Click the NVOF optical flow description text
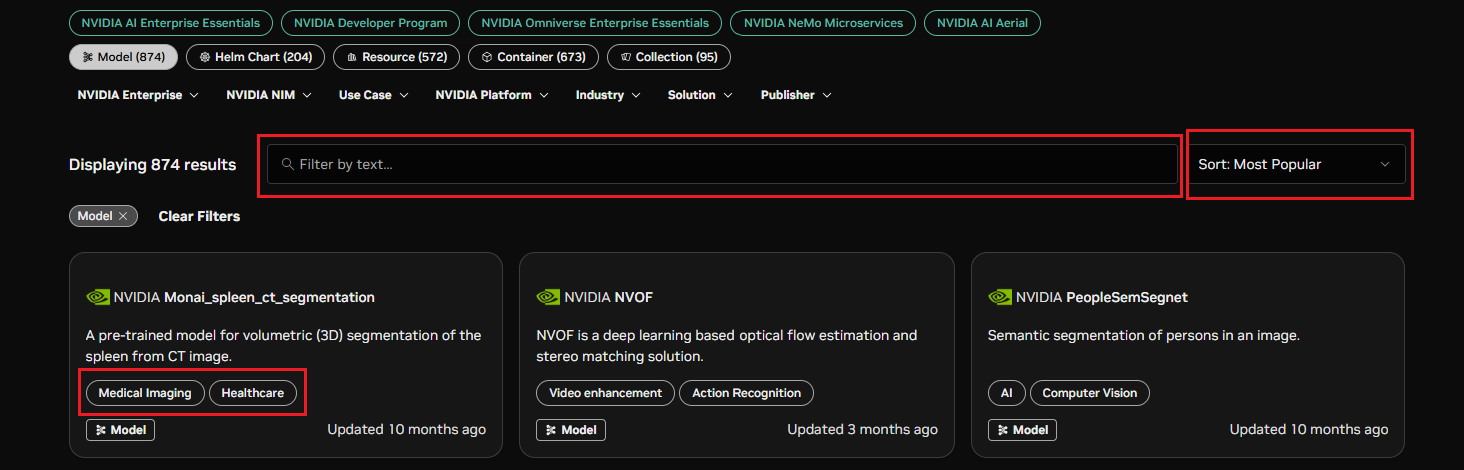 pos(726,346)
